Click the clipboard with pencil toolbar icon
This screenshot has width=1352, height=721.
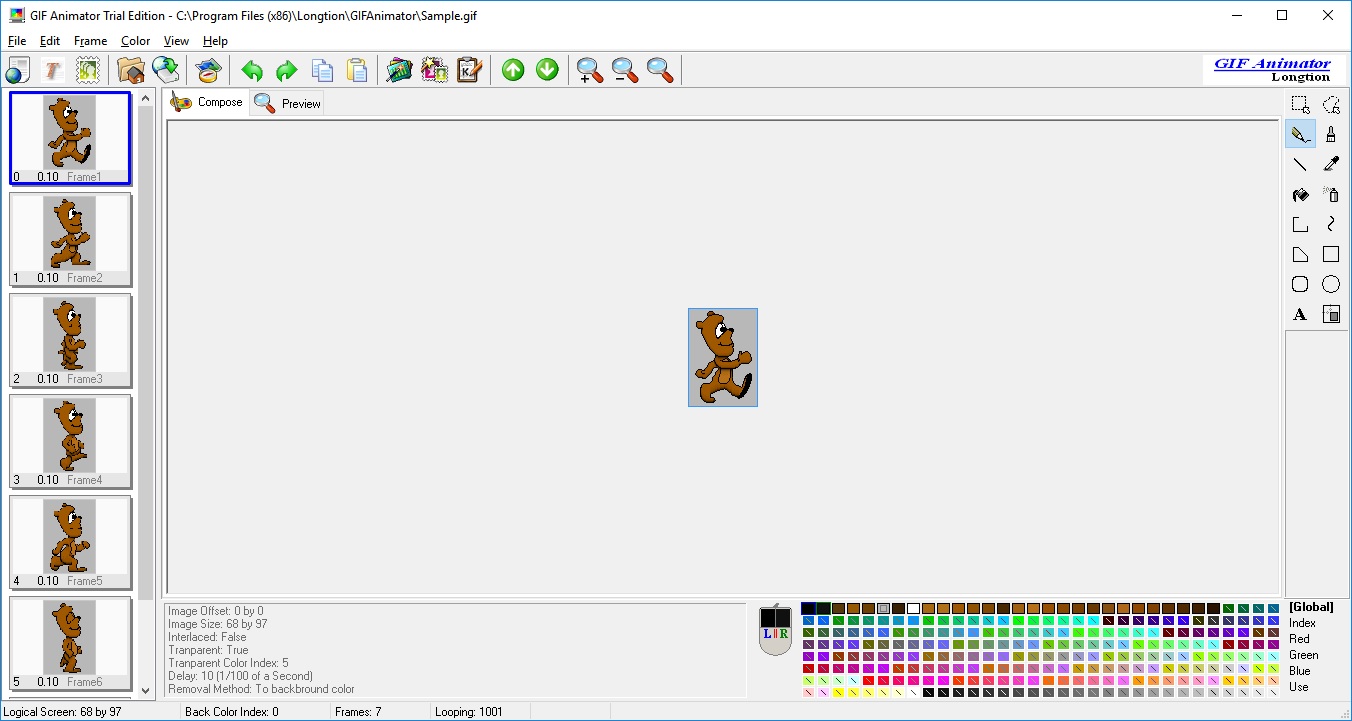(470, 70)
